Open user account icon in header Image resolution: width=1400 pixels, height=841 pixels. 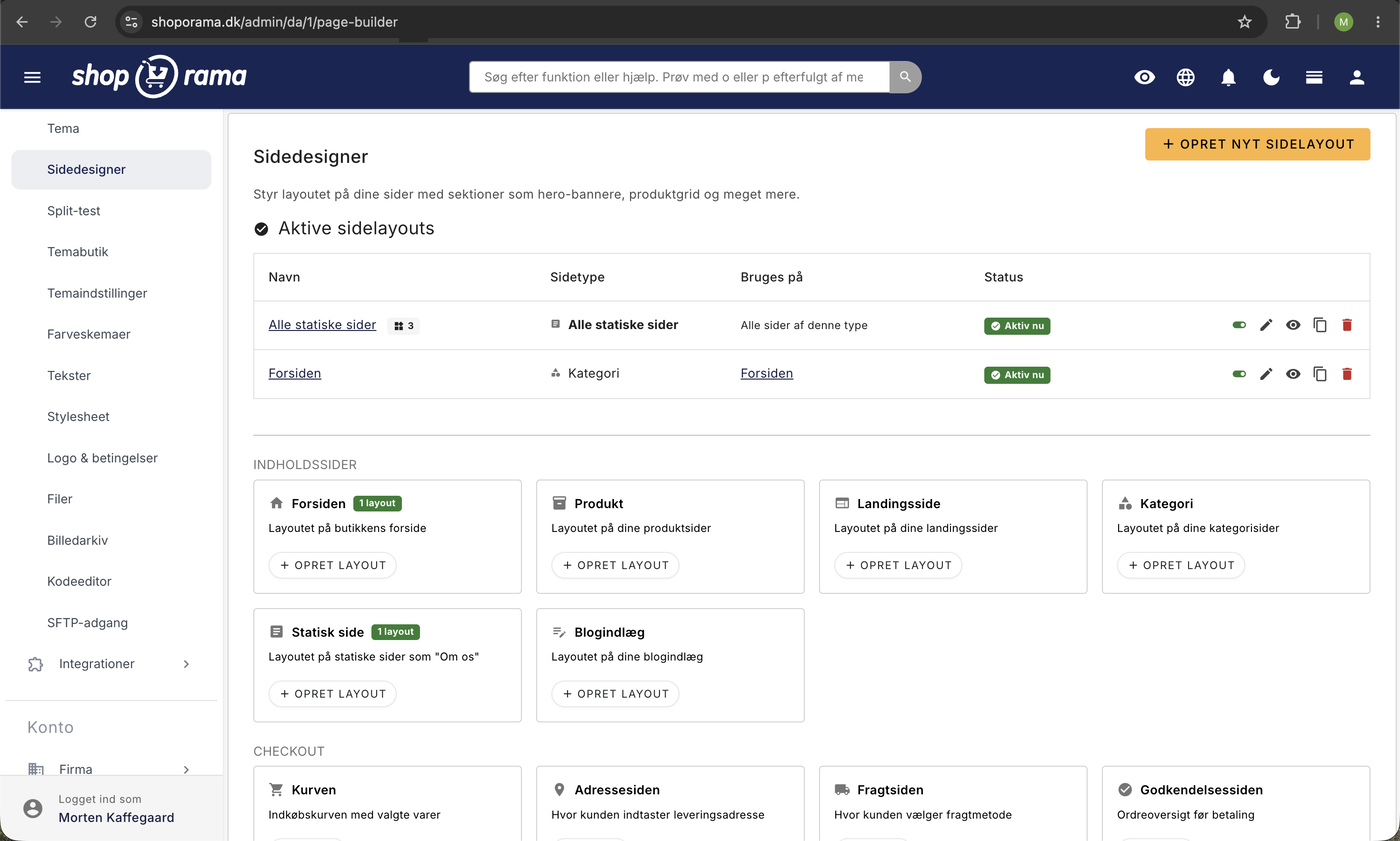pyautogui.click(x=1357, y=77)
